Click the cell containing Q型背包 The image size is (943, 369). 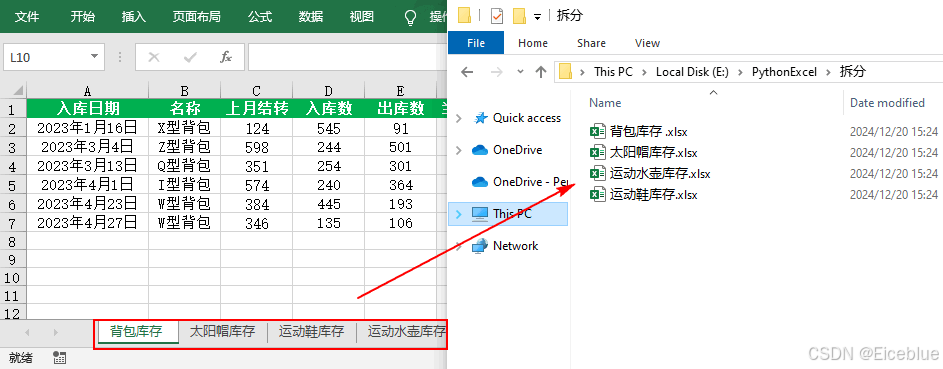[x=185, y=165]
